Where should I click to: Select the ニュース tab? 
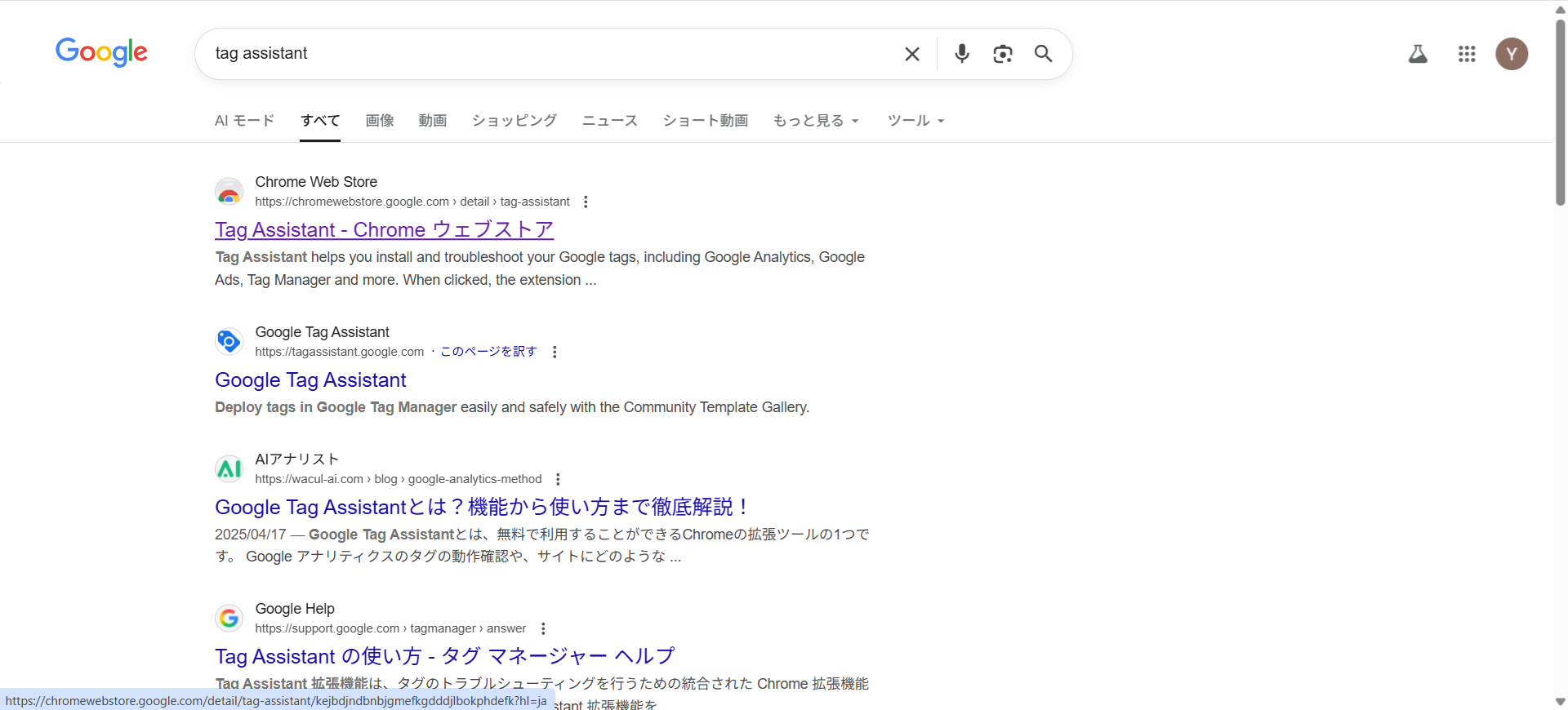coord(609,121)
